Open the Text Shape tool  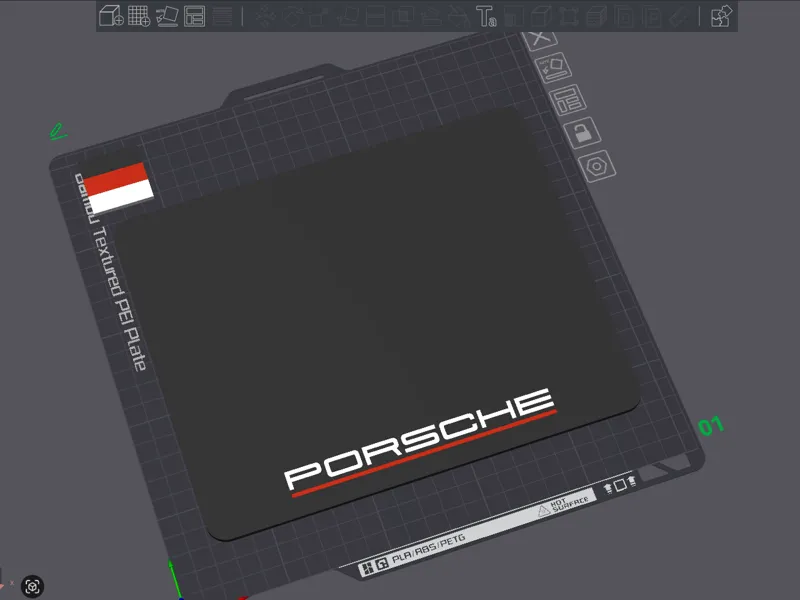[x=486, y=16]
